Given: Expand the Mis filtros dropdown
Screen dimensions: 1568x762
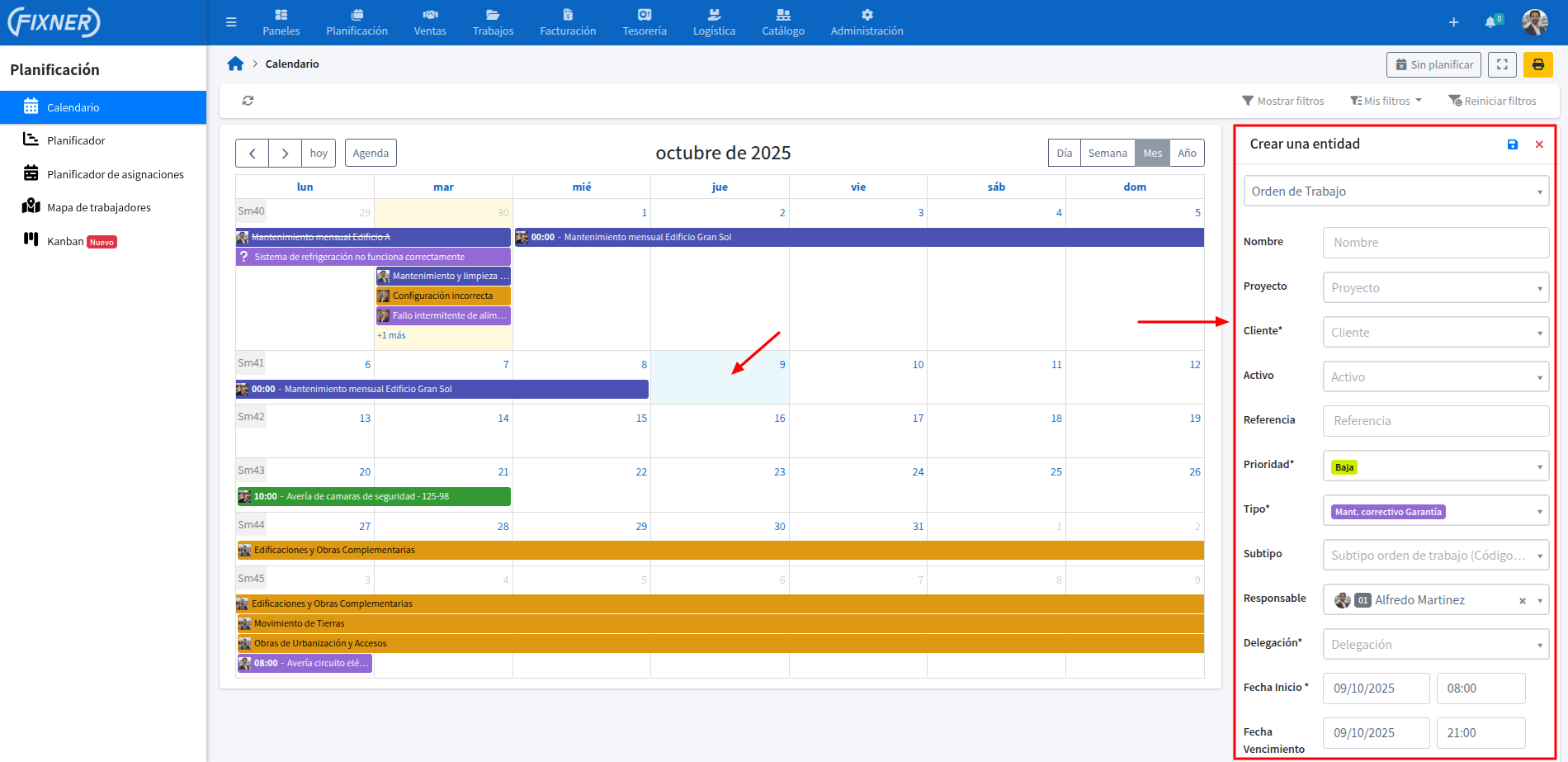Looking at the screenshot, I should pyautogui.click(x=1386, y=101).
